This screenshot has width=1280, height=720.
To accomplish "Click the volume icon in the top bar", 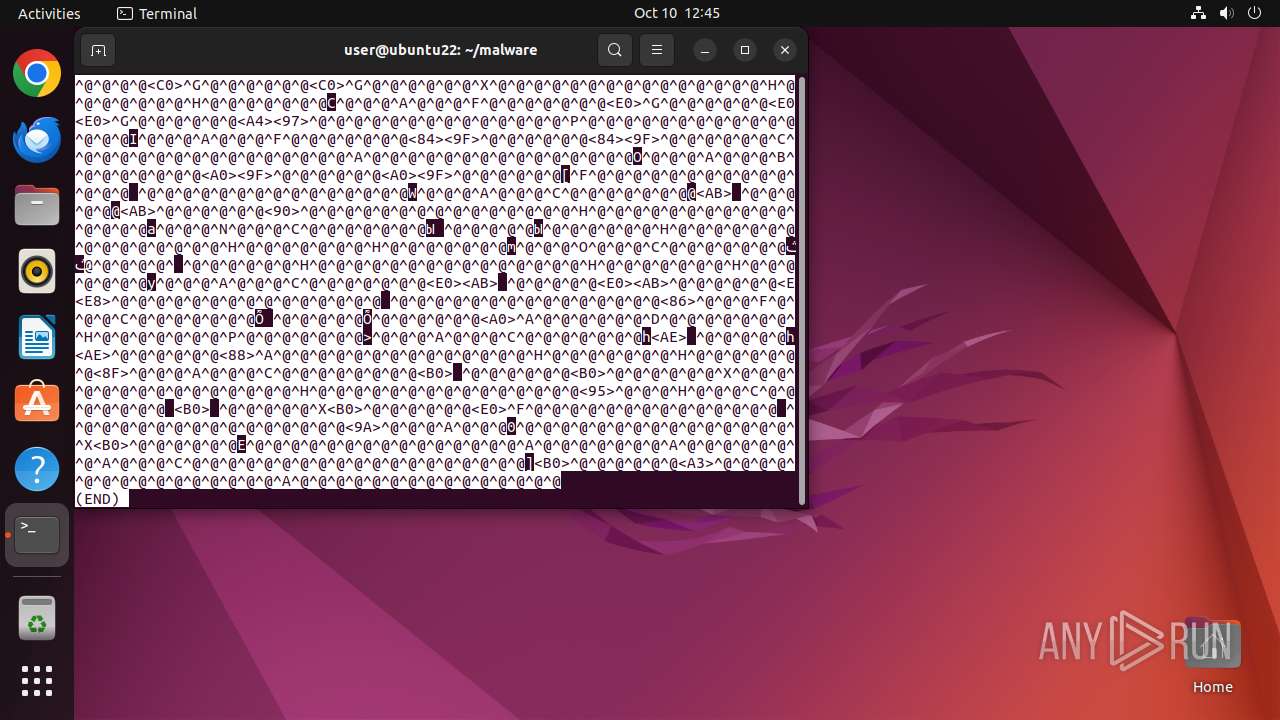I will tap(1227, 13).
